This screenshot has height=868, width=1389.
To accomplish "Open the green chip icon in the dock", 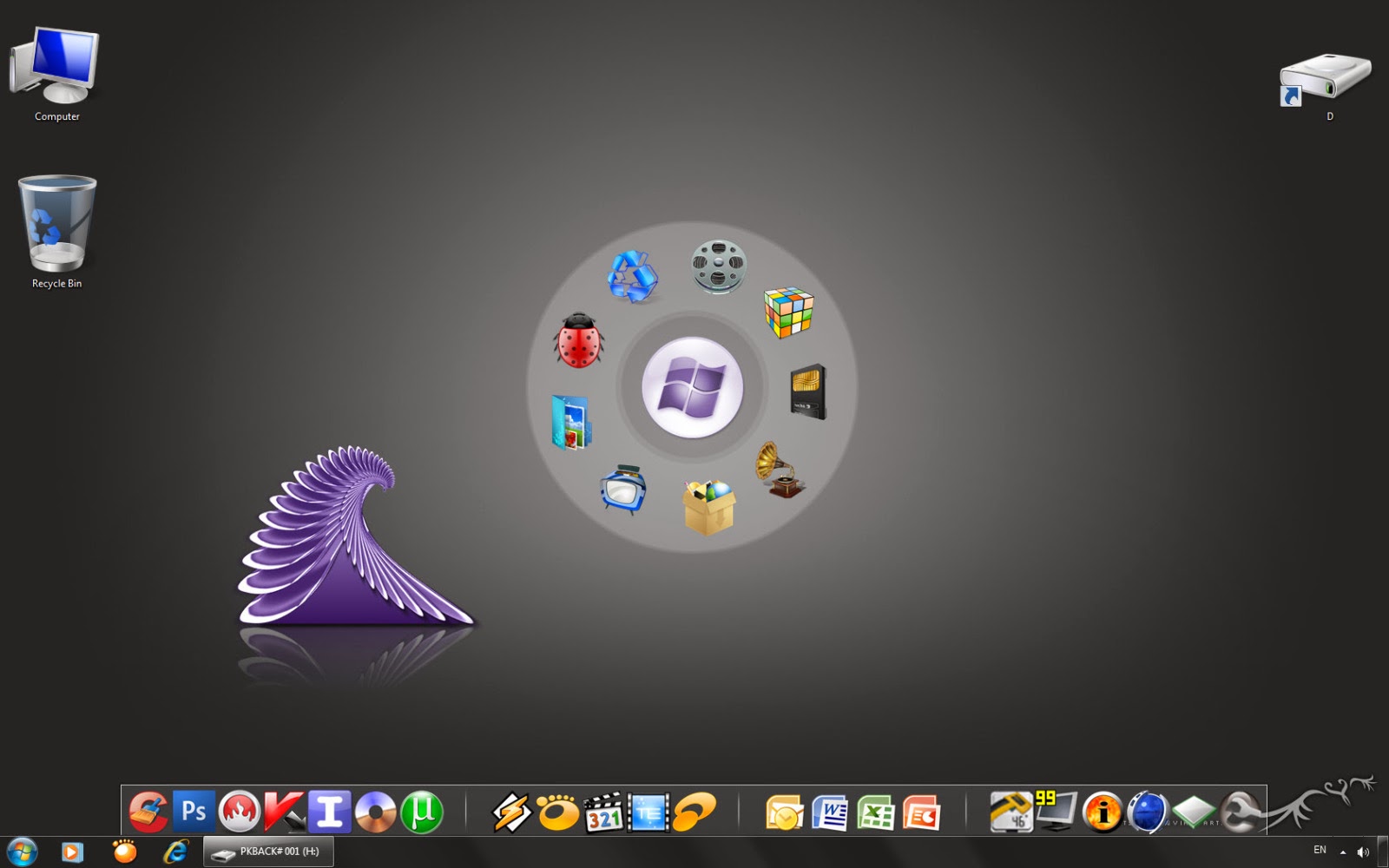I will (1193, 812).
